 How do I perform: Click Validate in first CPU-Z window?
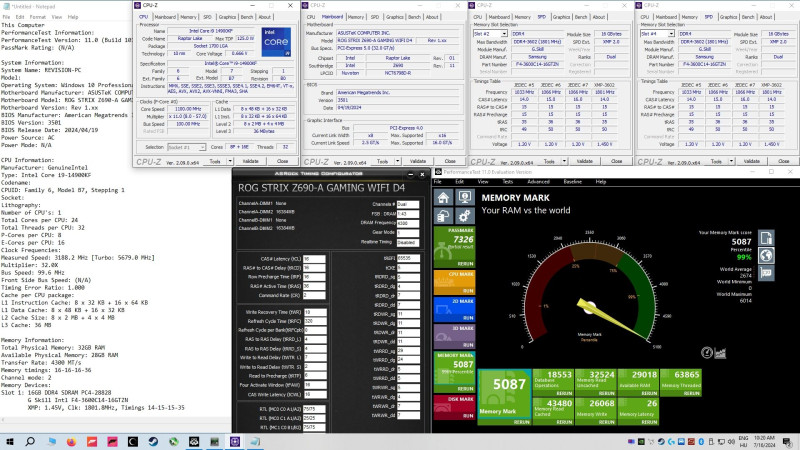tap(250, 161)
